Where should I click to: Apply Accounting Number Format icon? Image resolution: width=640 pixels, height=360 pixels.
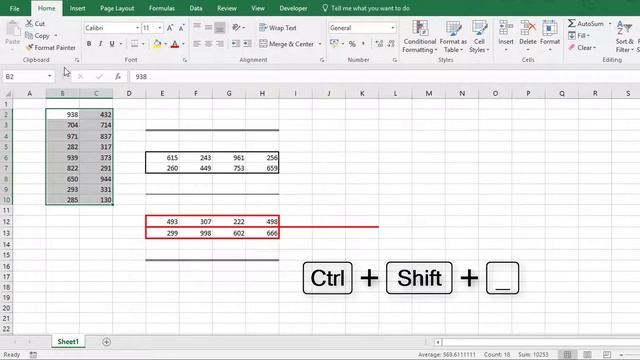tap(334, 44)
